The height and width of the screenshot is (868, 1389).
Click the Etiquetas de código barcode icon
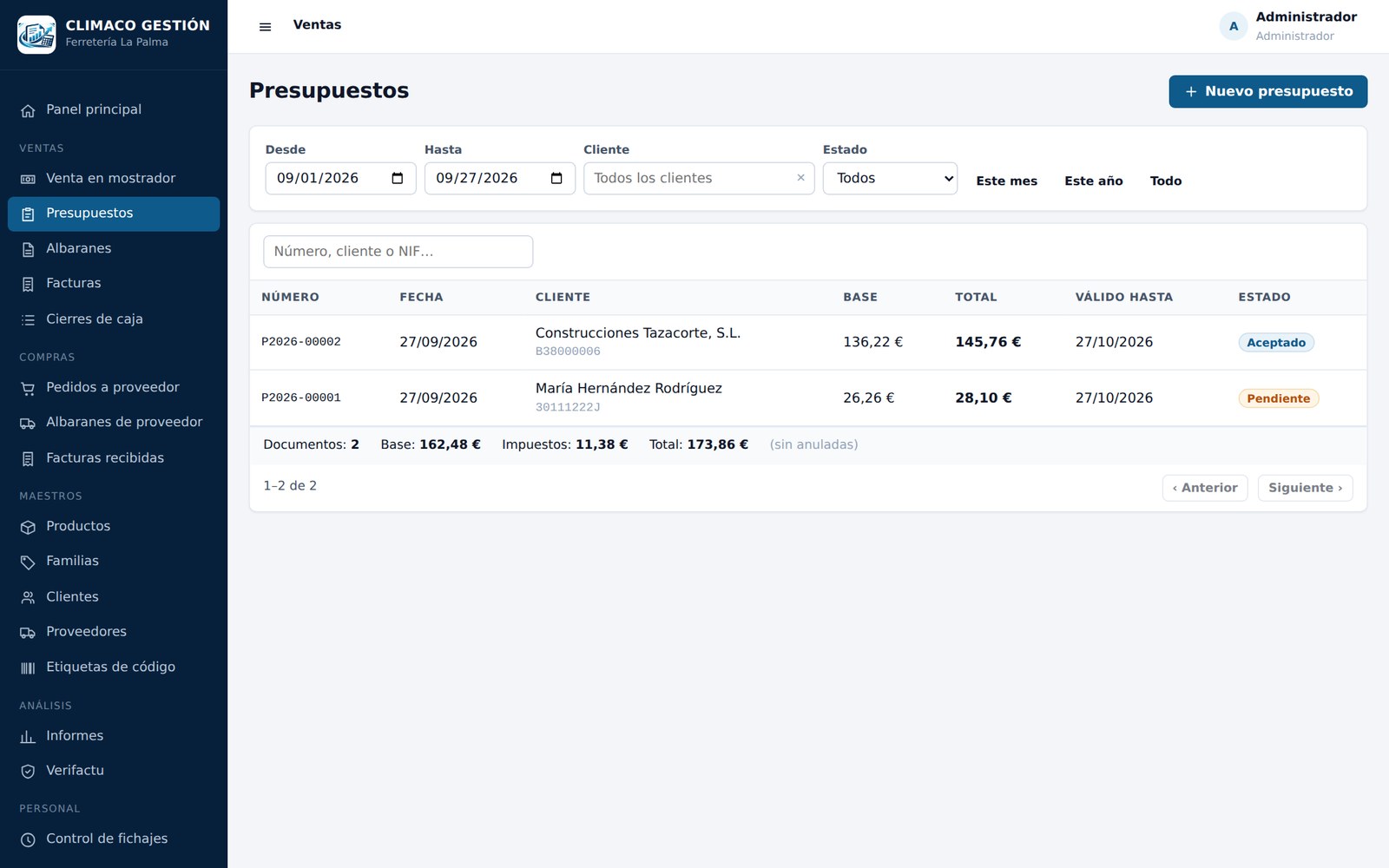pos(28,667)
